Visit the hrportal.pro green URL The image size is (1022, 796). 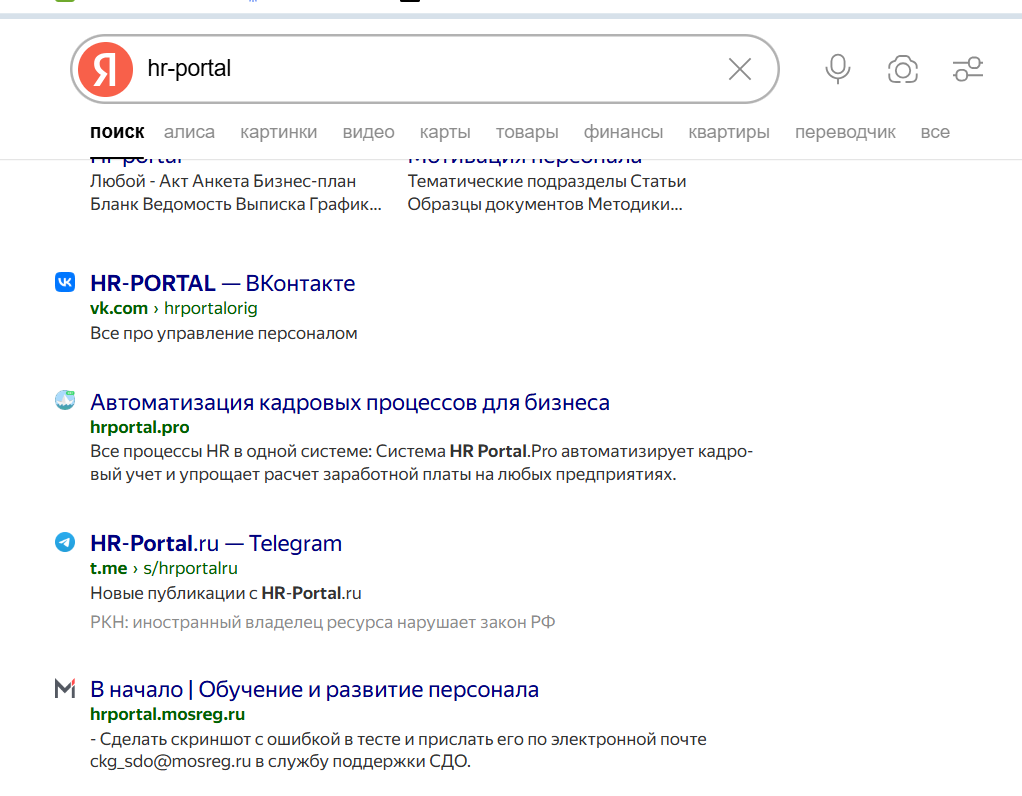(139, 427)
